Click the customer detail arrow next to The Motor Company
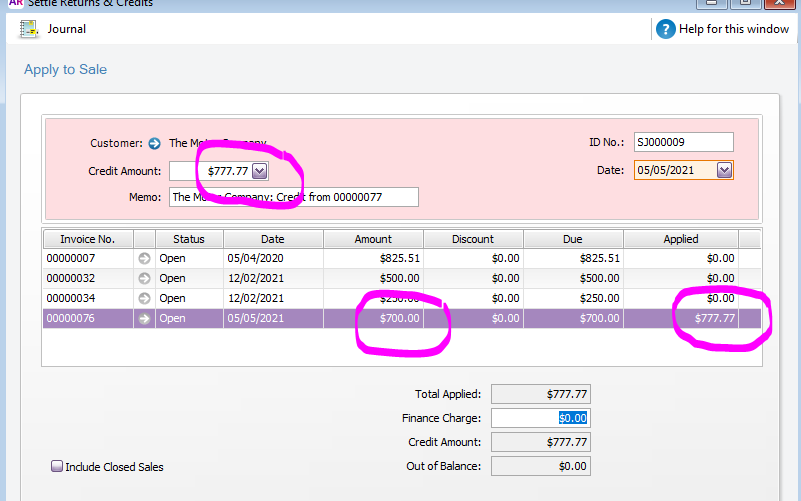Viewport: 801px width, 501px height. pyautogui.click(x=155, y=143)
